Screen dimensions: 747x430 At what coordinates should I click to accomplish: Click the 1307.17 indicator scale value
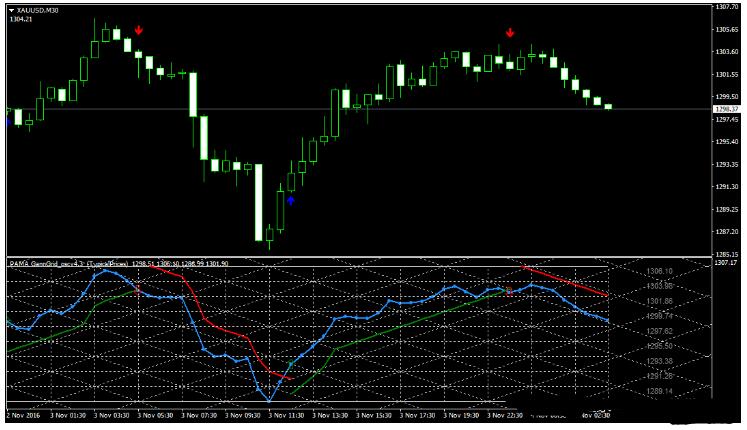pos(727,263)
